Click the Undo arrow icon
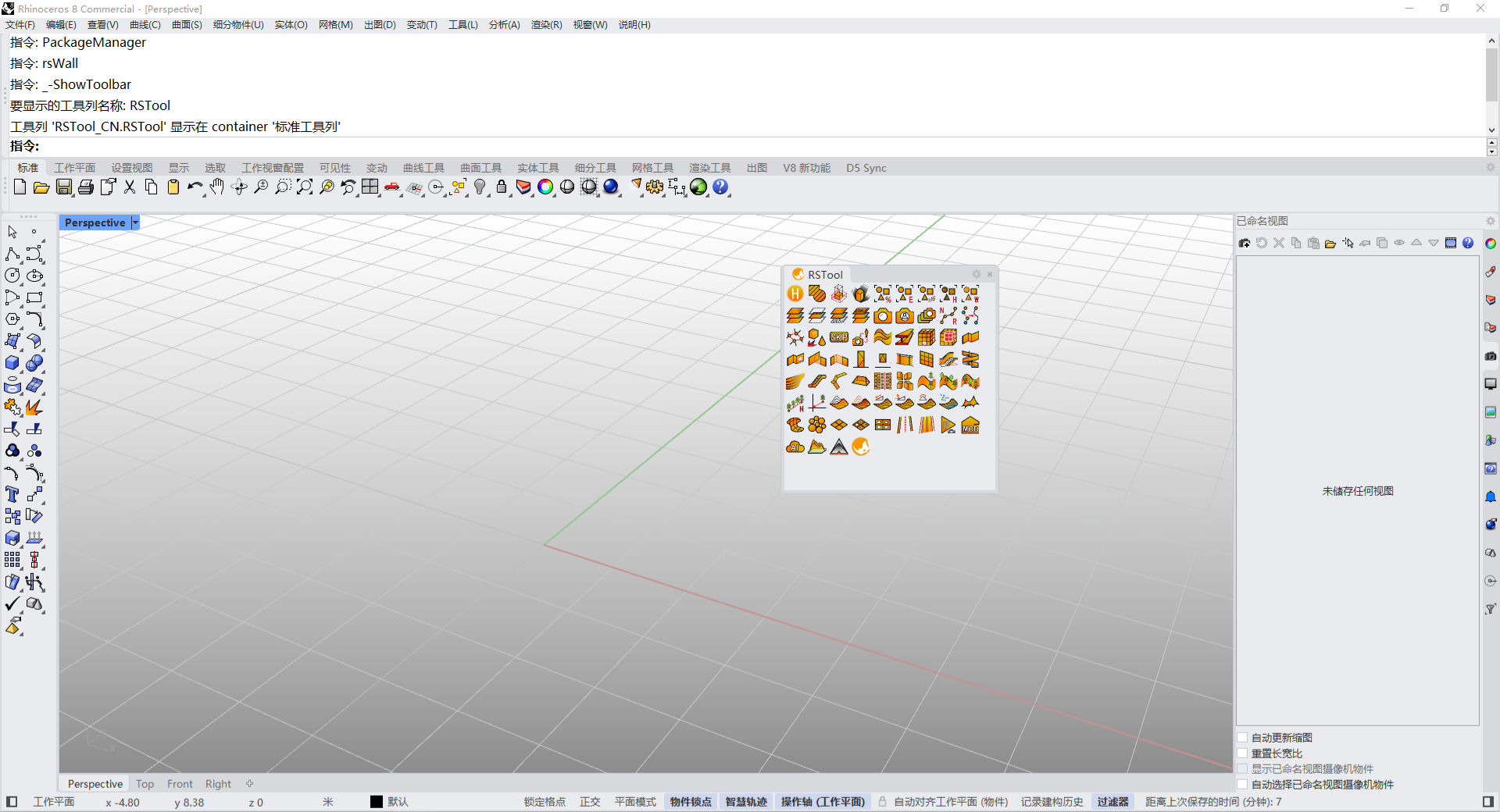Viewport: 1500px width, 812px height. click(x=194, y=187)
